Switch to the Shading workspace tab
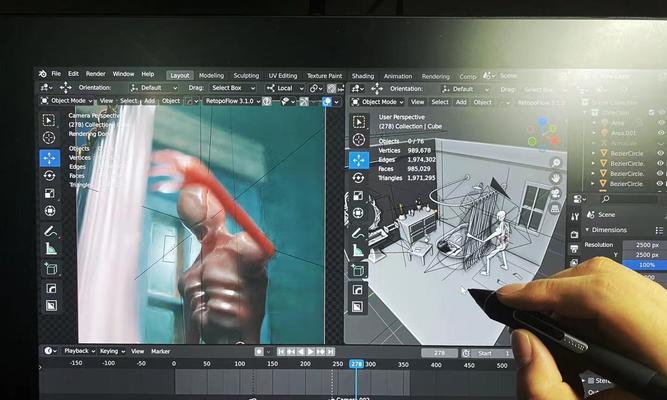This screenshot has height=400, width=667. pos(363,76)
